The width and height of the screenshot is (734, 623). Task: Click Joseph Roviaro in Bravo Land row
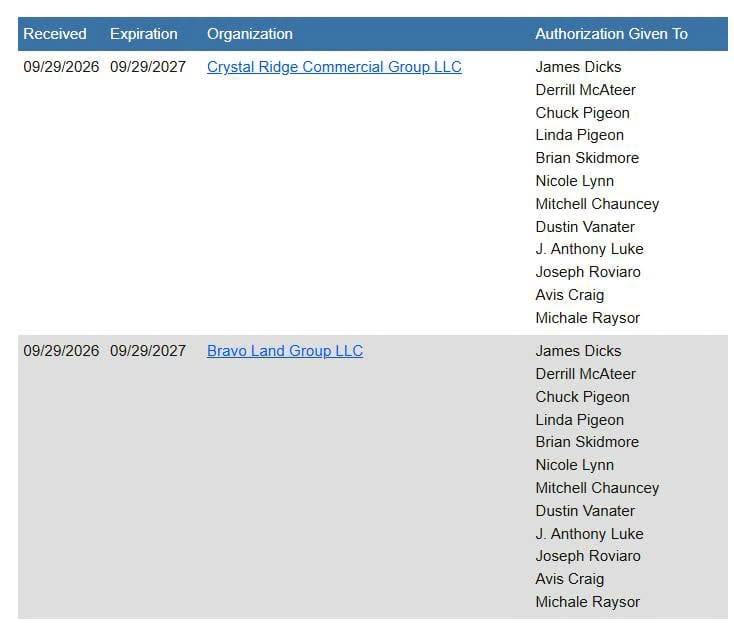coord(588,556)
